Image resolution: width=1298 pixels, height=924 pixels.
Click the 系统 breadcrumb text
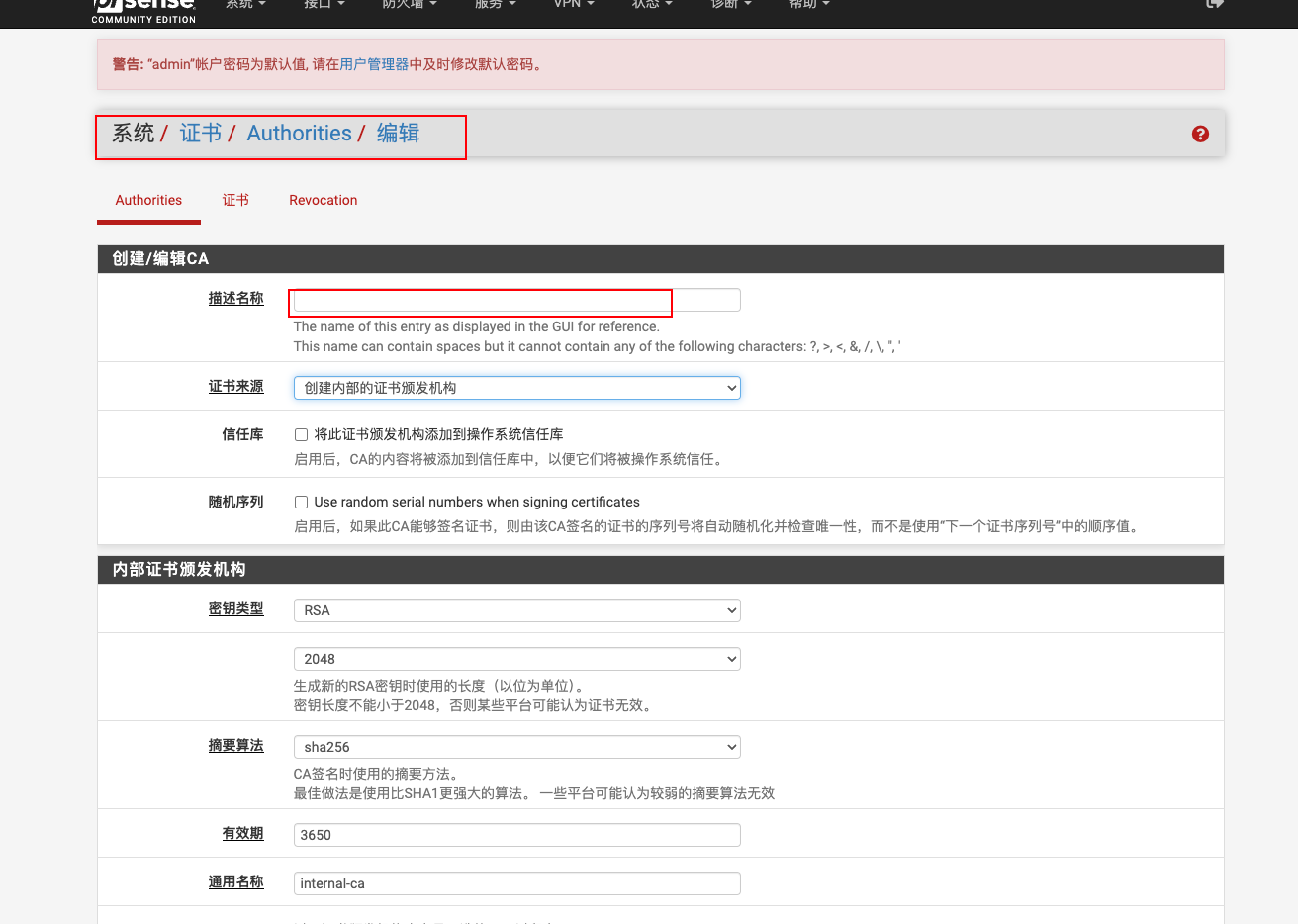[x=134, y=133]
